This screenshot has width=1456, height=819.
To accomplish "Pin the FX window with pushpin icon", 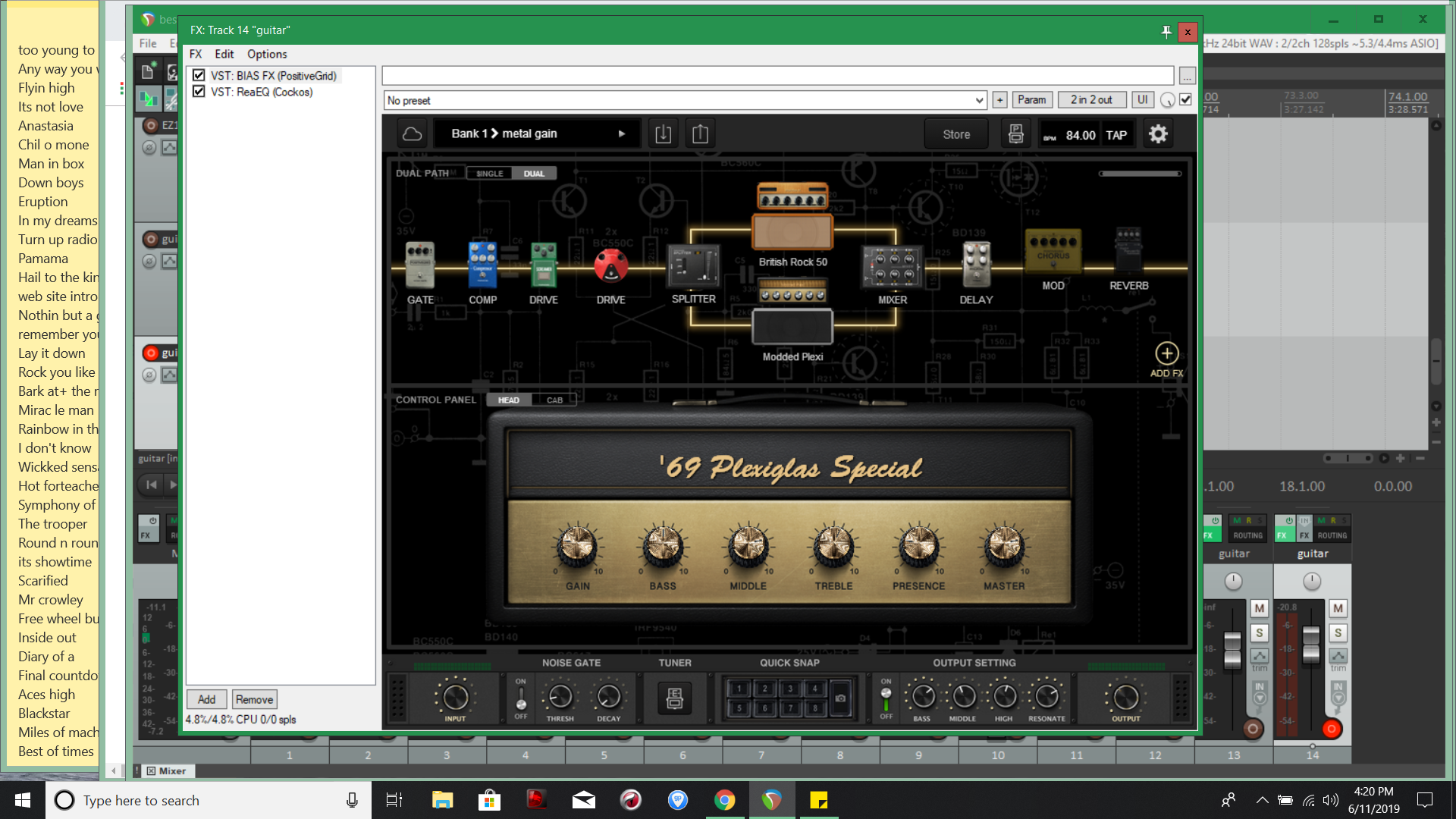I will pyautogui.click(x=1166, y=31).
